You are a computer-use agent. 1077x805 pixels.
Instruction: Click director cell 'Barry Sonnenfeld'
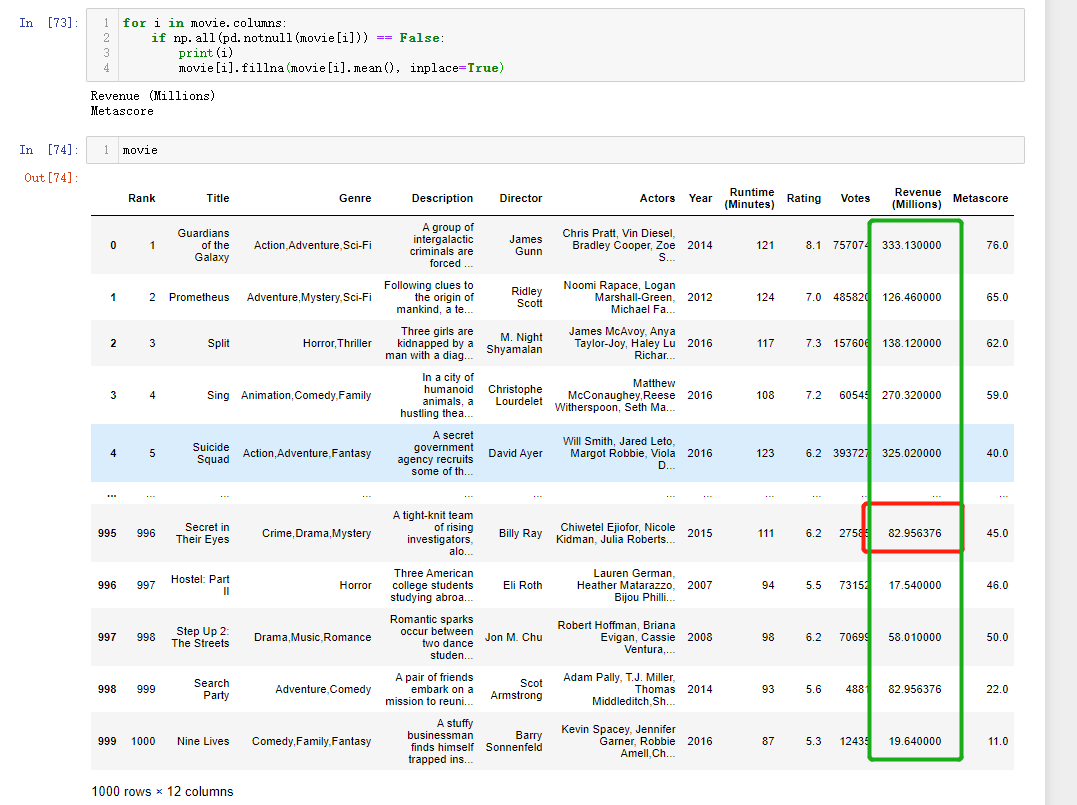[514, 741]
